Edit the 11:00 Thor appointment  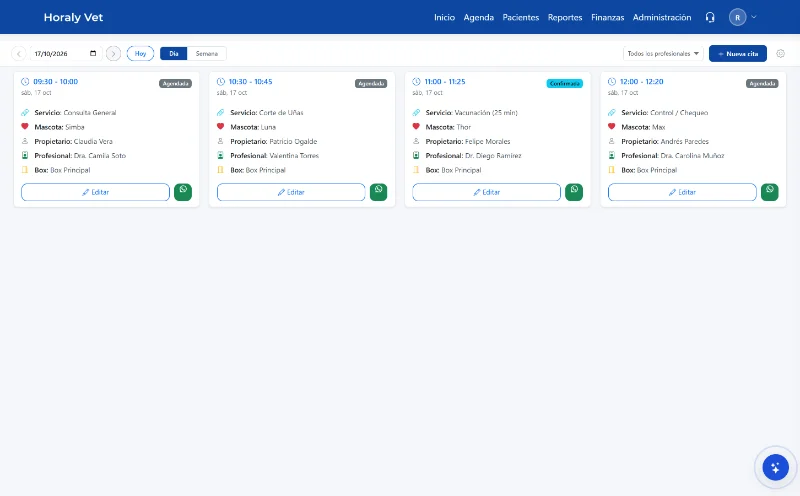486,192
